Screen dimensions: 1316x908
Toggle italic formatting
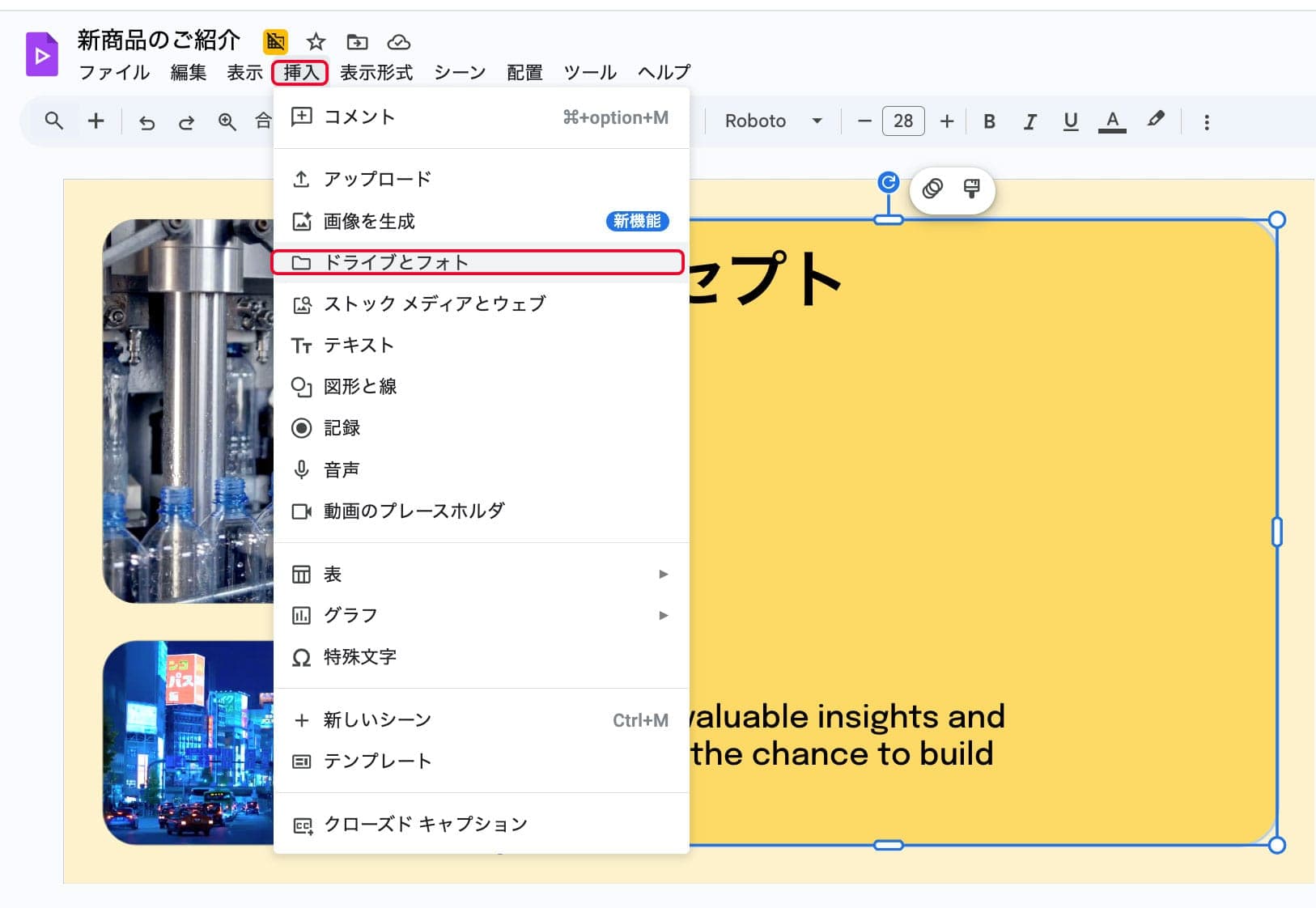(1029, 121)
